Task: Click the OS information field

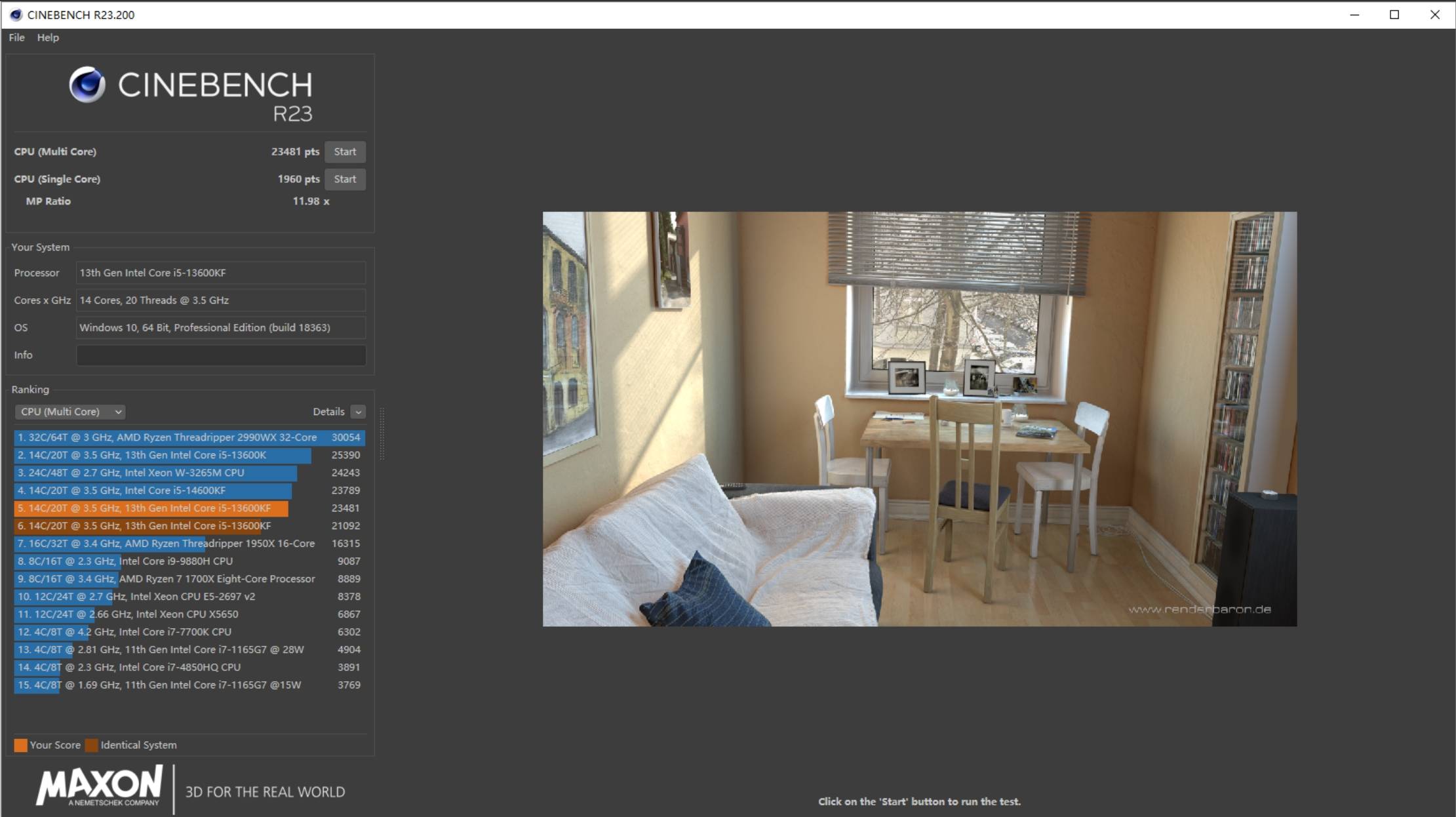Action: click(221, 328)
